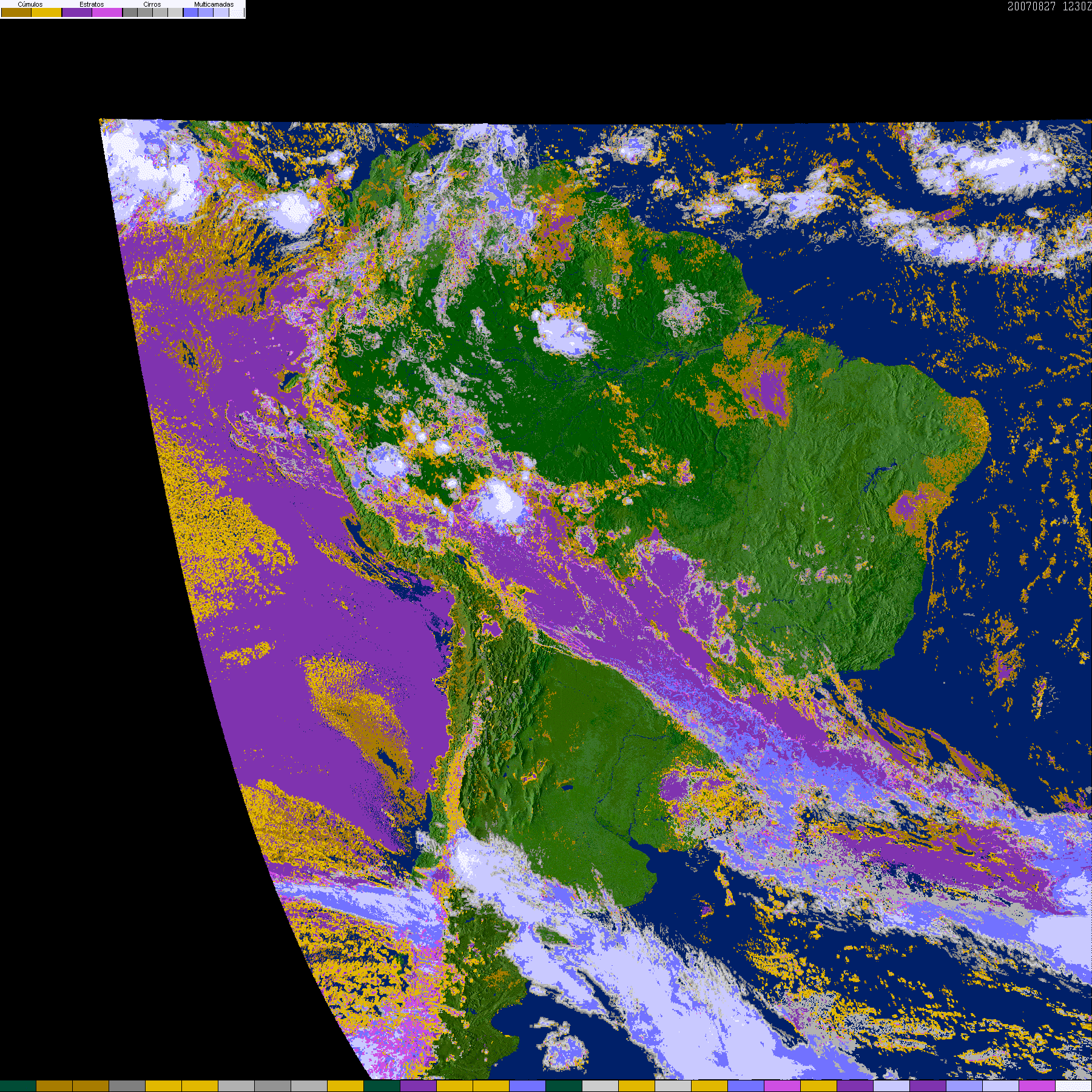Click the magenta Estratos legend swatch
The image size is (1092, 1092).
(107, 12)
